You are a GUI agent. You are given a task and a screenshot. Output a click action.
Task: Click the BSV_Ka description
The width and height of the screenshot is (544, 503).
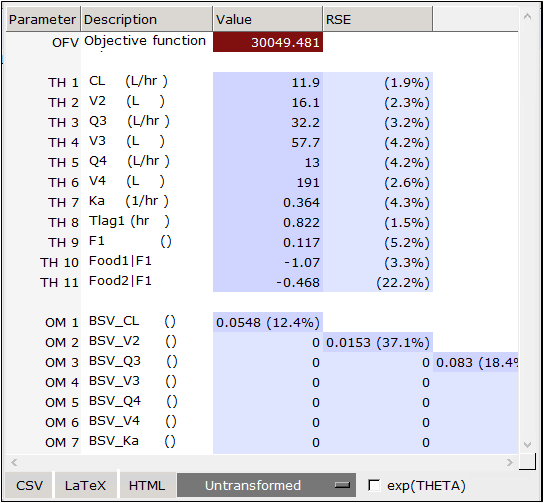[132, 441]
